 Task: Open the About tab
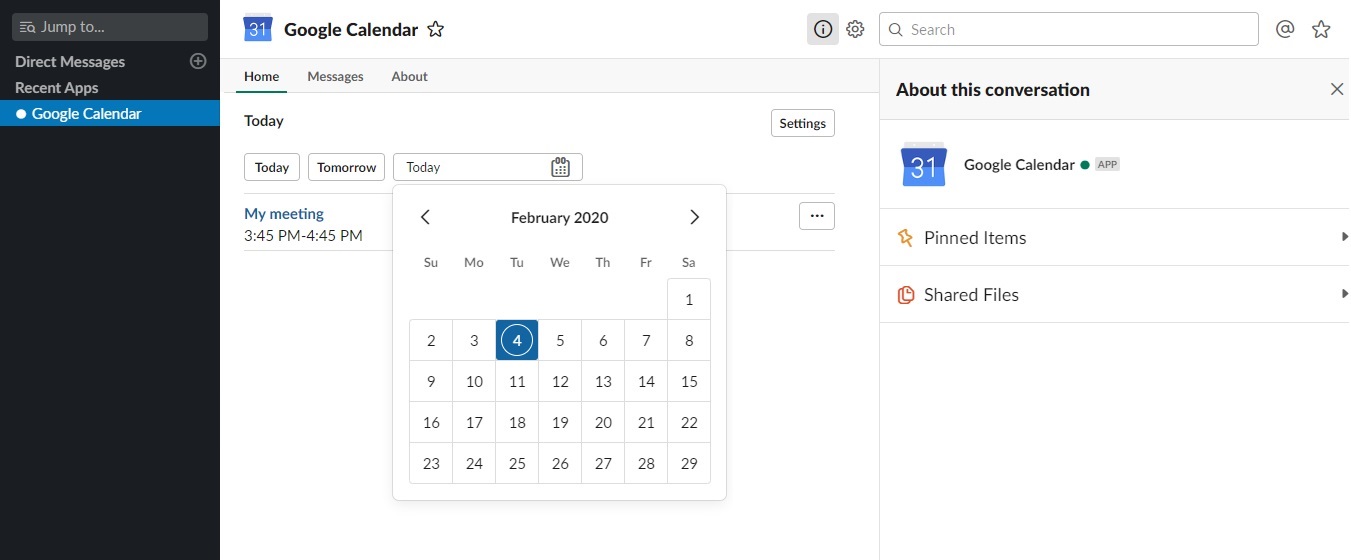409,76
